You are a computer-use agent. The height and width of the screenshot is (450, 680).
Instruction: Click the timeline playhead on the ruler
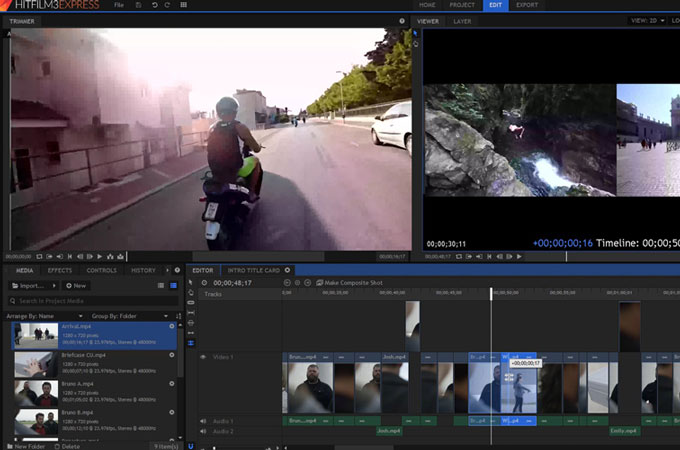click(491, 293)
